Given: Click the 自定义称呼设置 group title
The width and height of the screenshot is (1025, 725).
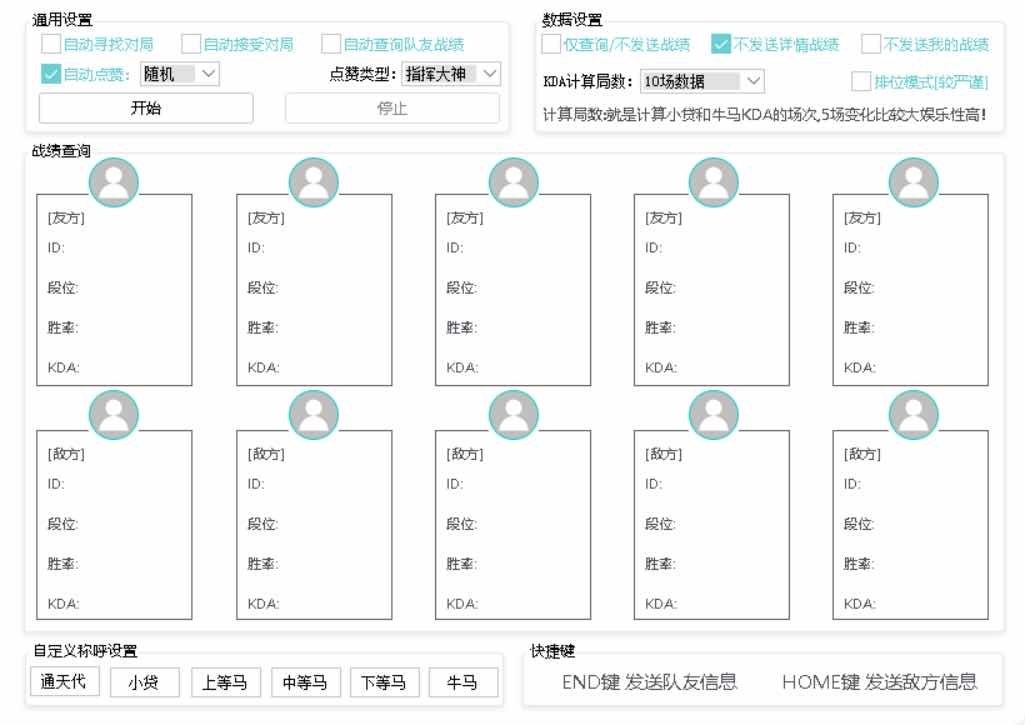Looking at the screenshot, I should [86, 651].
